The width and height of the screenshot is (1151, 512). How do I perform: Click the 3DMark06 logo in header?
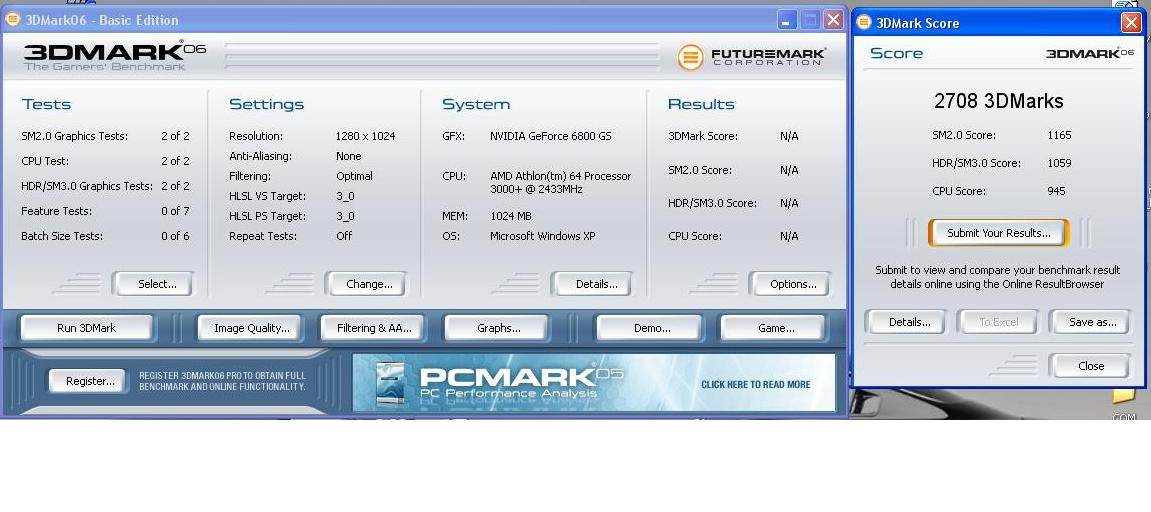[115, 56]
